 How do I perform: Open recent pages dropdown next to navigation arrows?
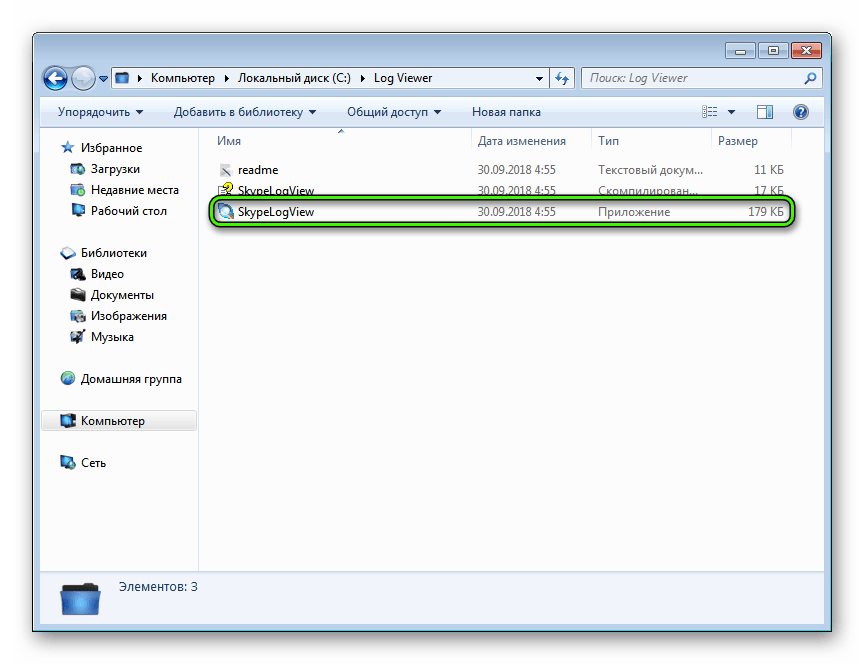tap(103, 79)
